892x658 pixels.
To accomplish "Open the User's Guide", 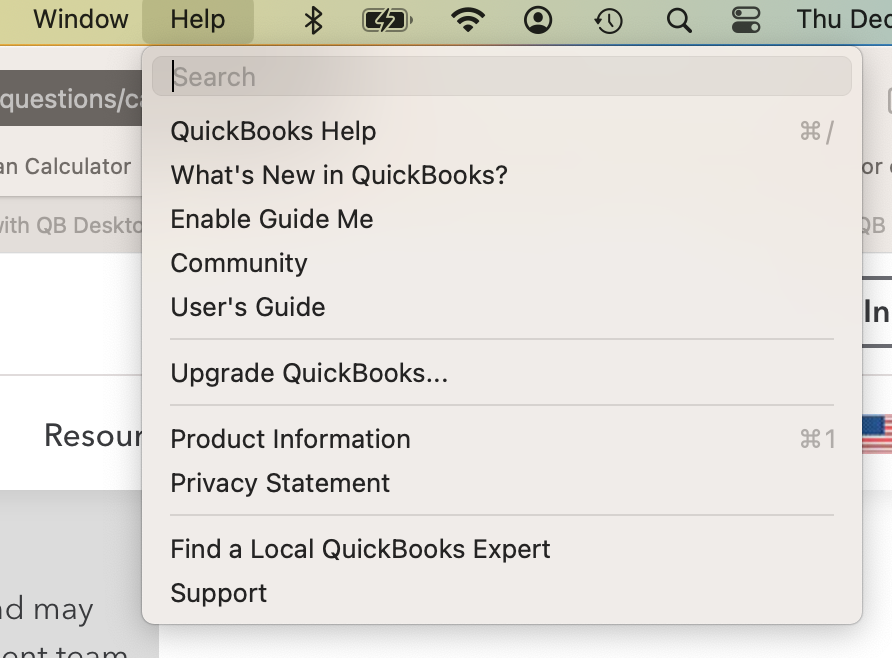I will pyautogui.click(x=248, y=307).
